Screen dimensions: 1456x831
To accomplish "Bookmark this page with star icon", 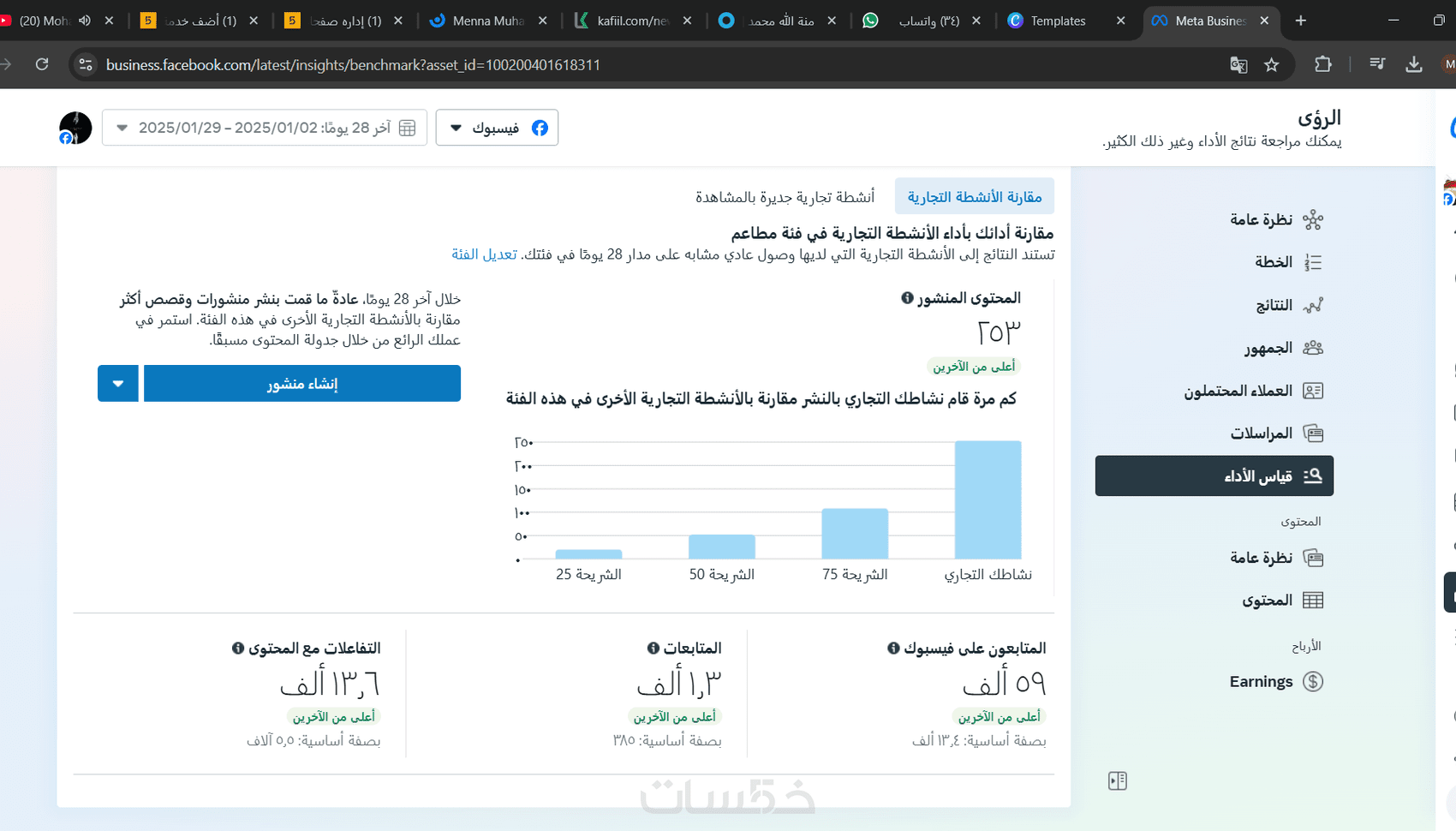I will 1272,64.
